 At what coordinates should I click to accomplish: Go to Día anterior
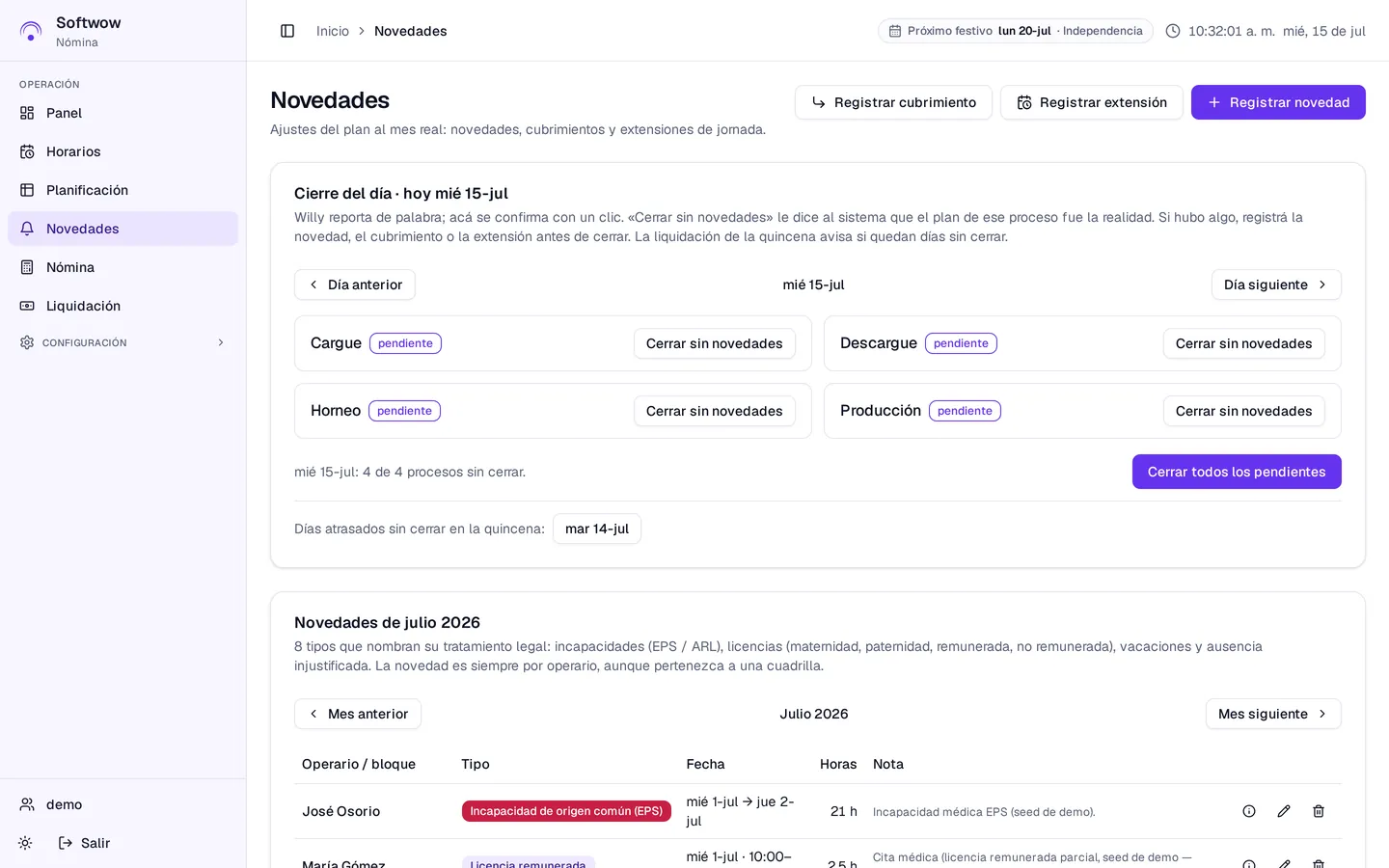(x=355, y=285)
